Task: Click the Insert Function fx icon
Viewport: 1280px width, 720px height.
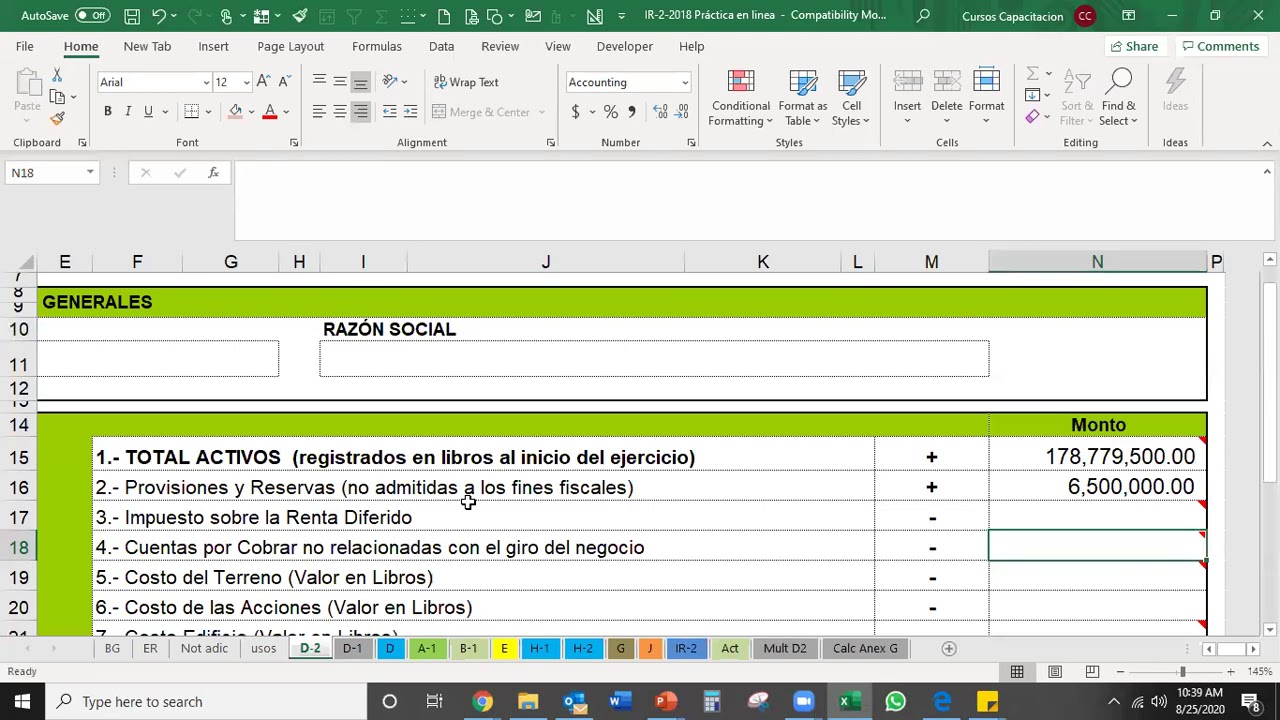Action: coord(213,173)
